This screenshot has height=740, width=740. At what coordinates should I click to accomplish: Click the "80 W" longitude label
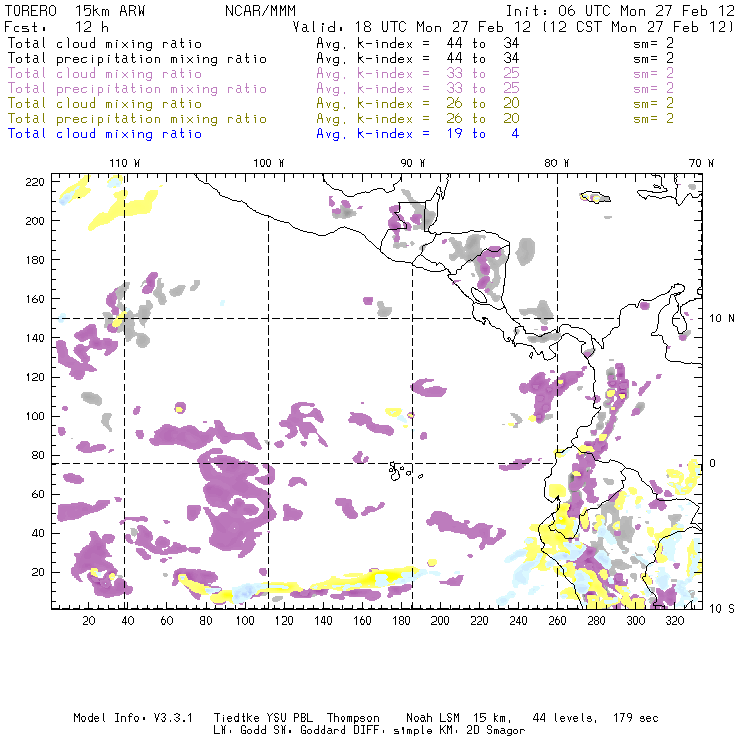tap(556, 163)
